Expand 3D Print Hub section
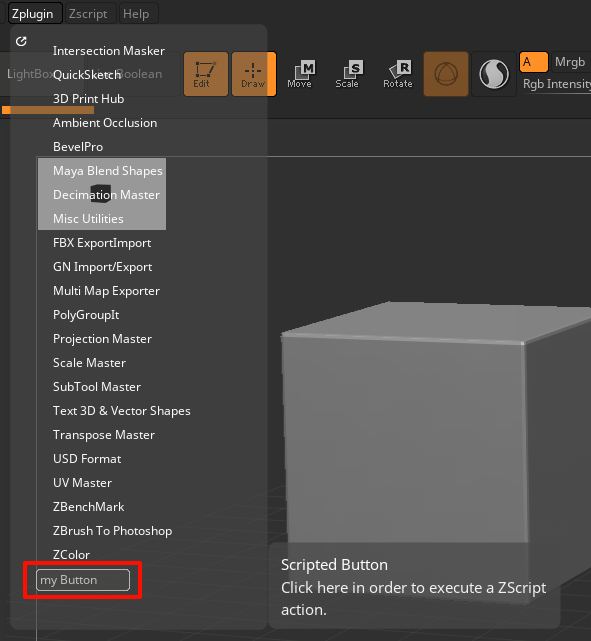 click(88, 99)
